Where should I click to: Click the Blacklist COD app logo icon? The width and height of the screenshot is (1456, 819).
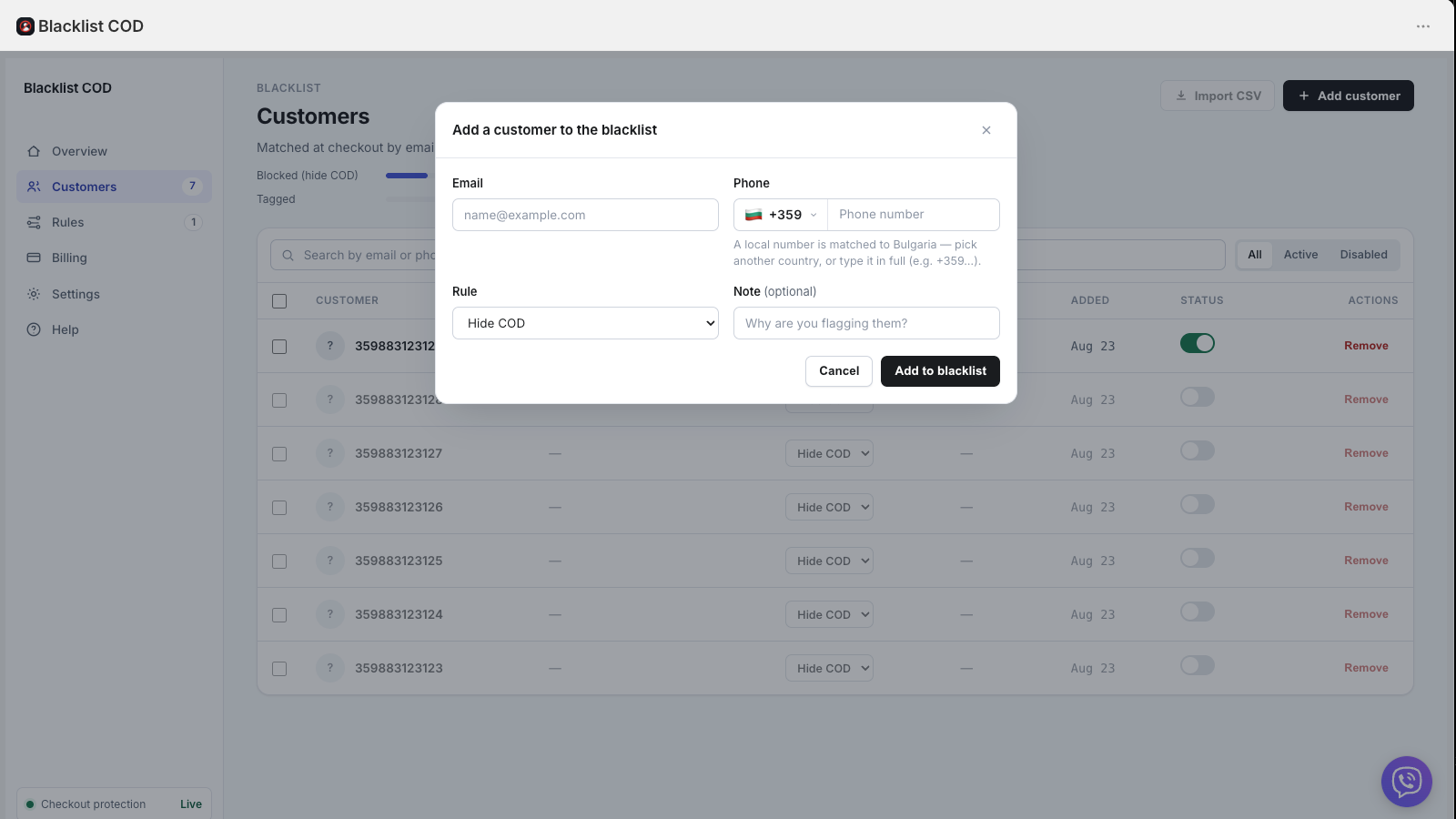25,26
